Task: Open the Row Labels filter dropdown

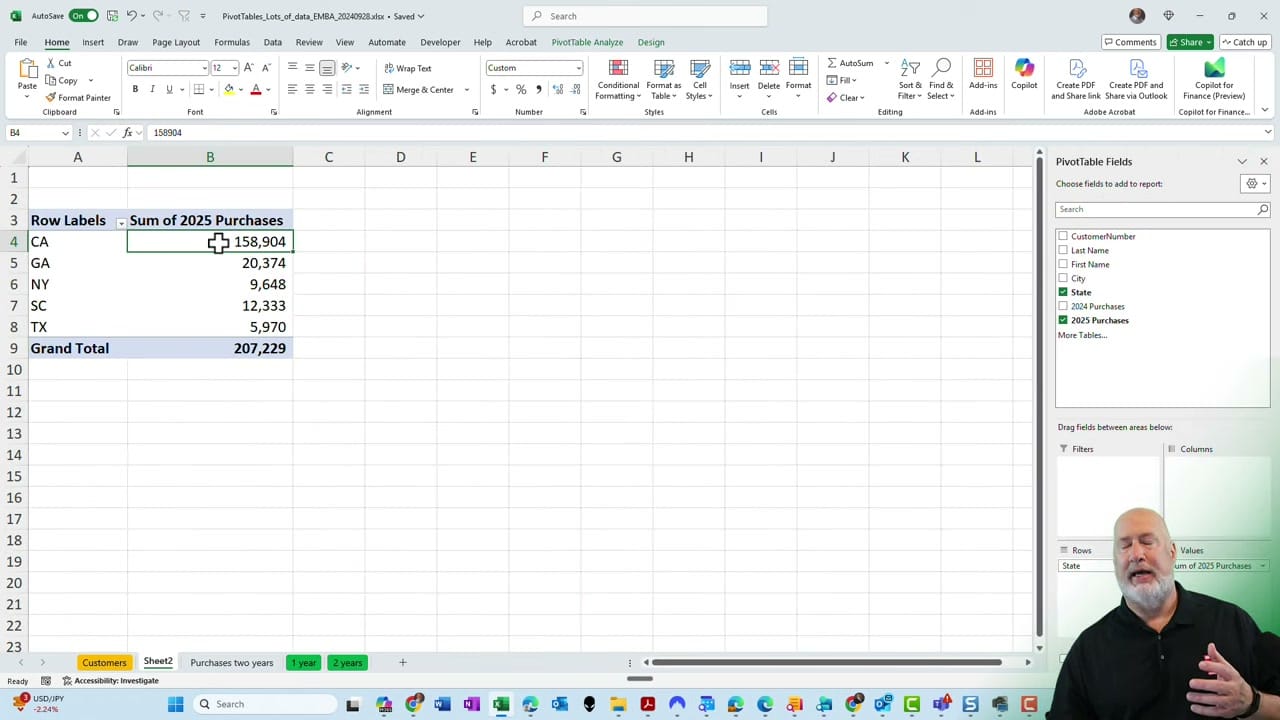Action: [x=120, y=221]
